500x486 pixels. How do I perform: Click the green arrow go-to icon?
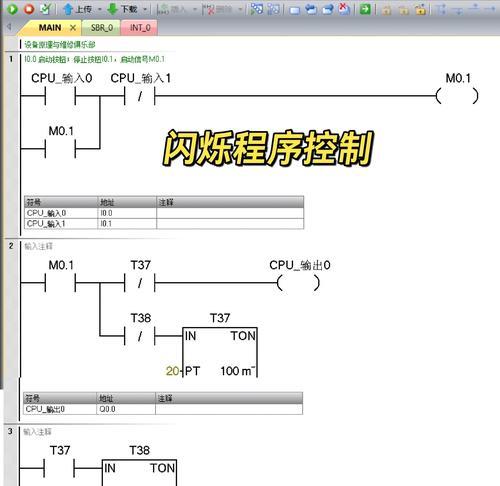365,9
